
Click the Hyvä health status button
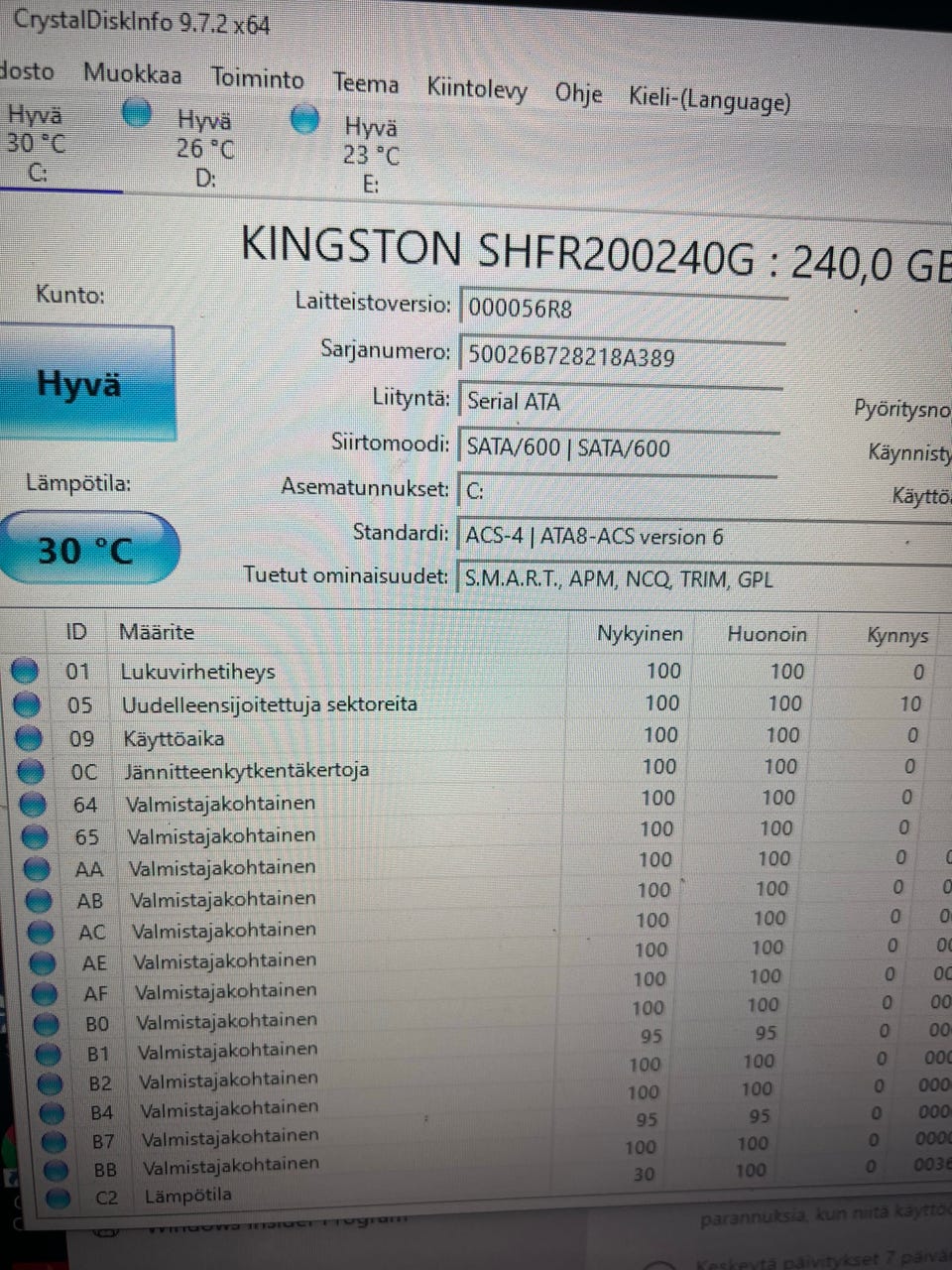pyautogui.click(x=85, y=383)
